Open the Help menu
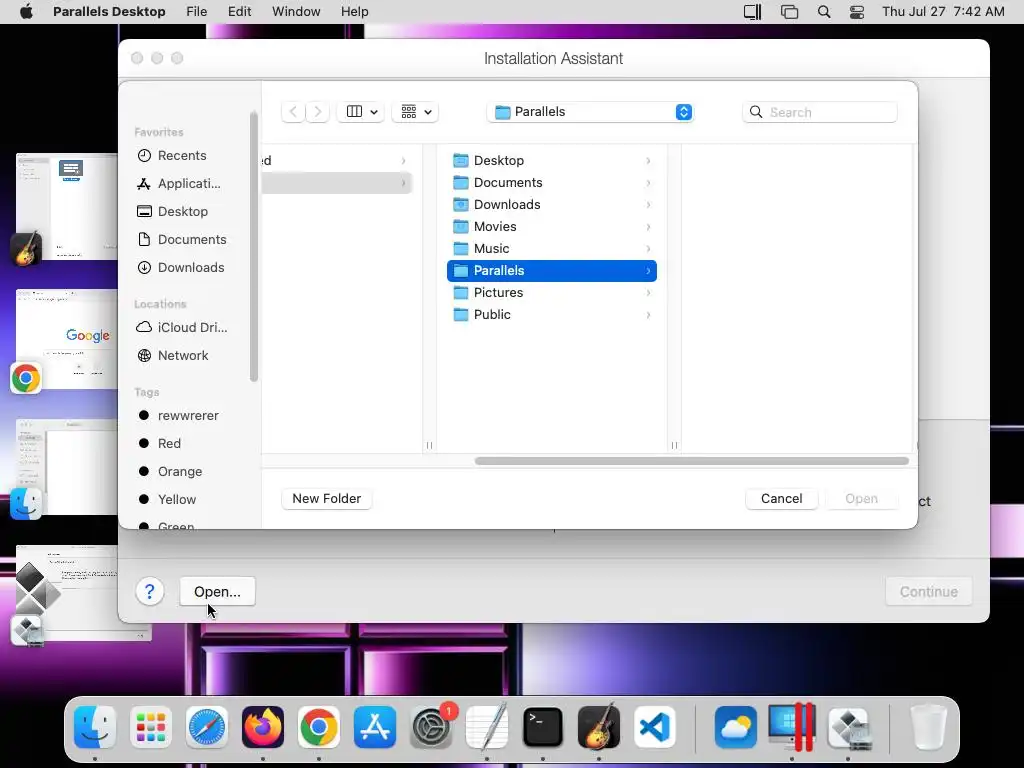1024x768 pixels. tap(355, 12)
